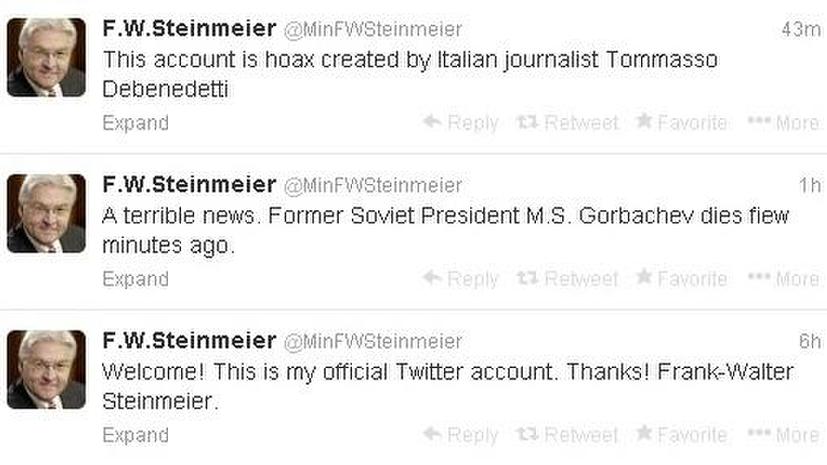Favorite the Gorbachev tweet
827x465 pixels.
tap(681, 278)
